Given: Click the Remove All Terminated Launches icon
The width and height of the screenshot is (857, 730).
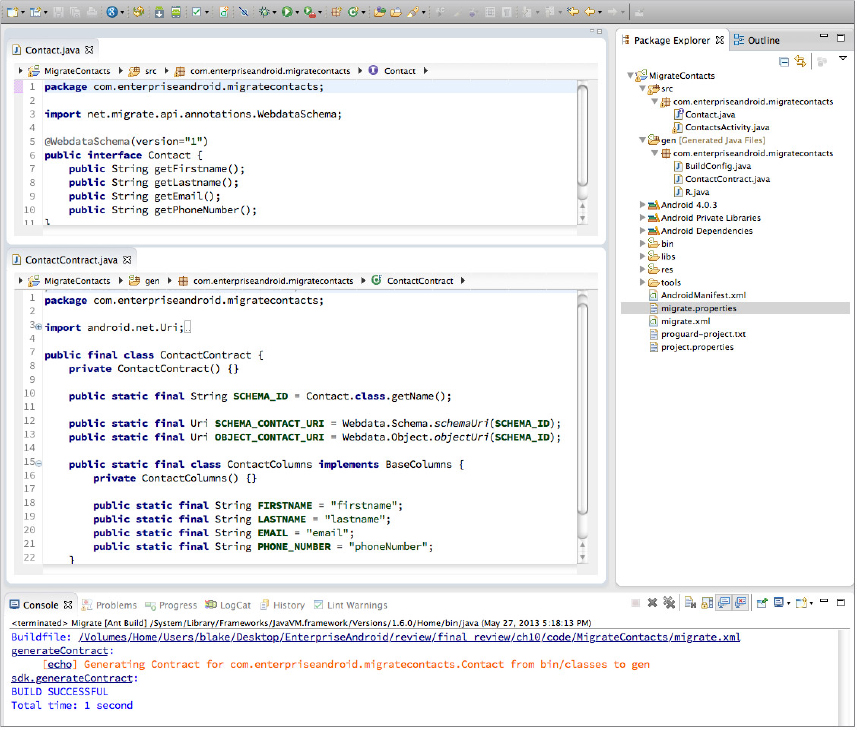Looking at the screenshot, I should pyautogui.click(x=669, y=603).
